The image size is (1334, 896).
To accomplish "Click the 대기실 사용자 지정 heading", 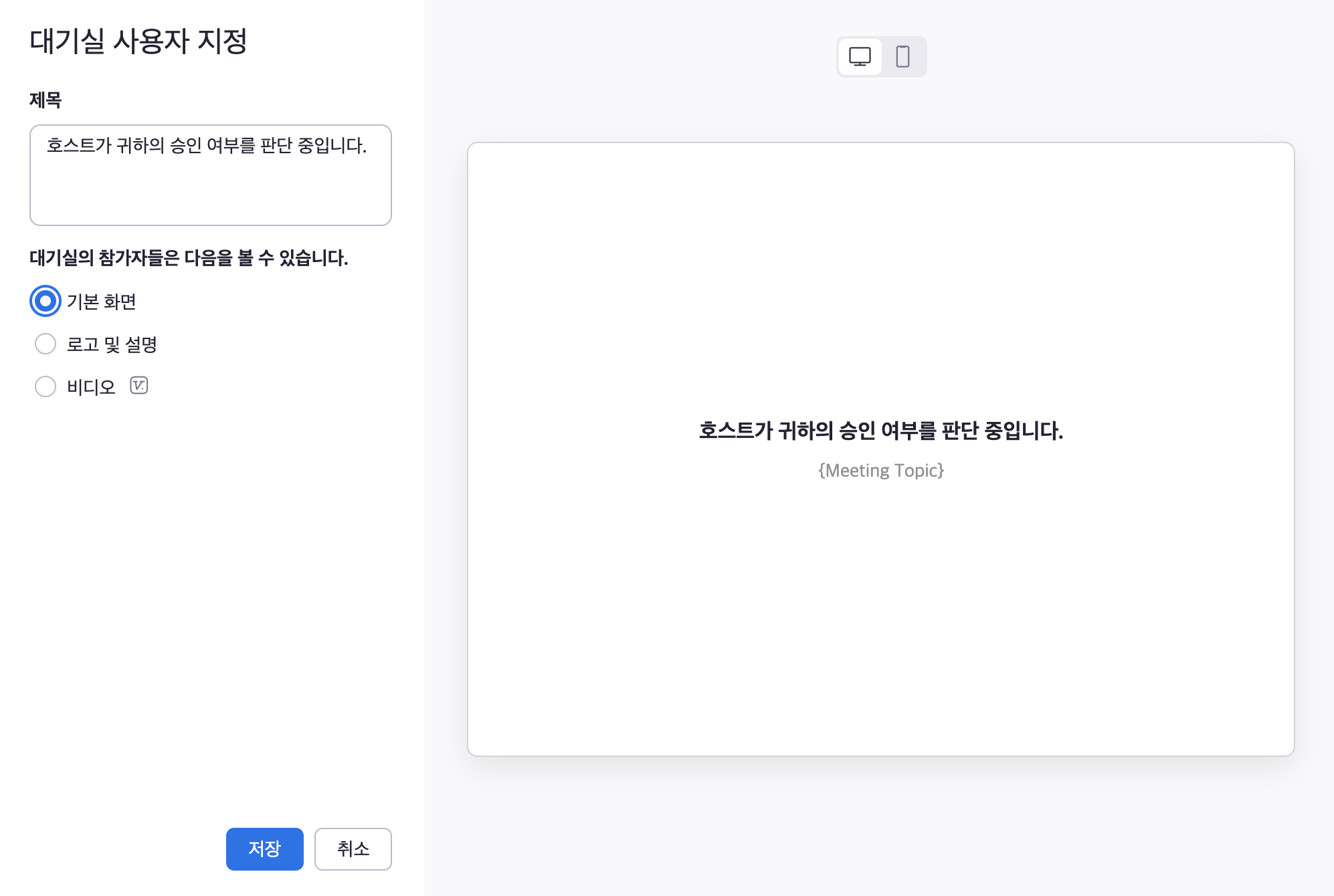I will 138,41.
